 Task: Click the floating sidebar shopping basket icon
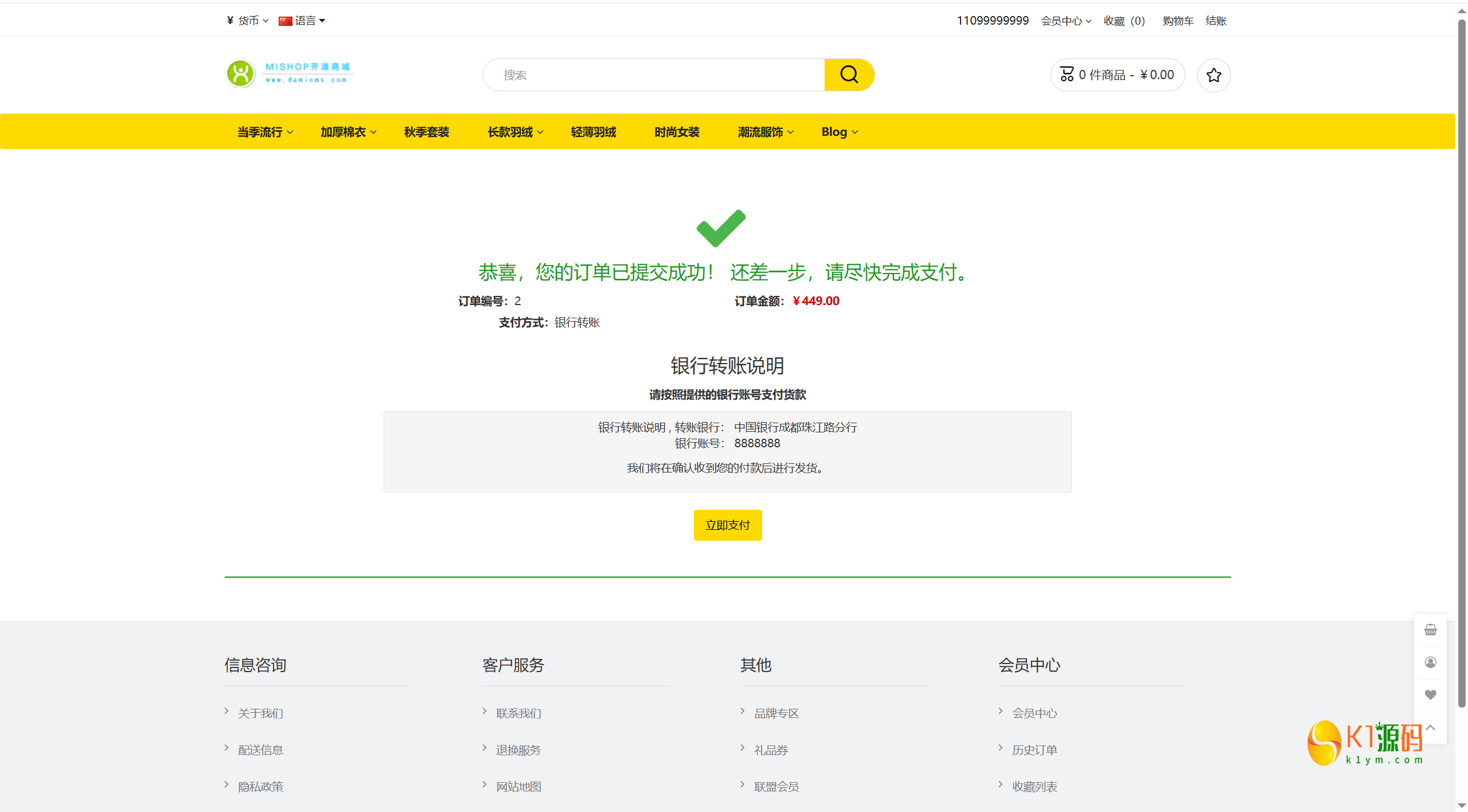pyautogui.click(x=1430, y=630)
